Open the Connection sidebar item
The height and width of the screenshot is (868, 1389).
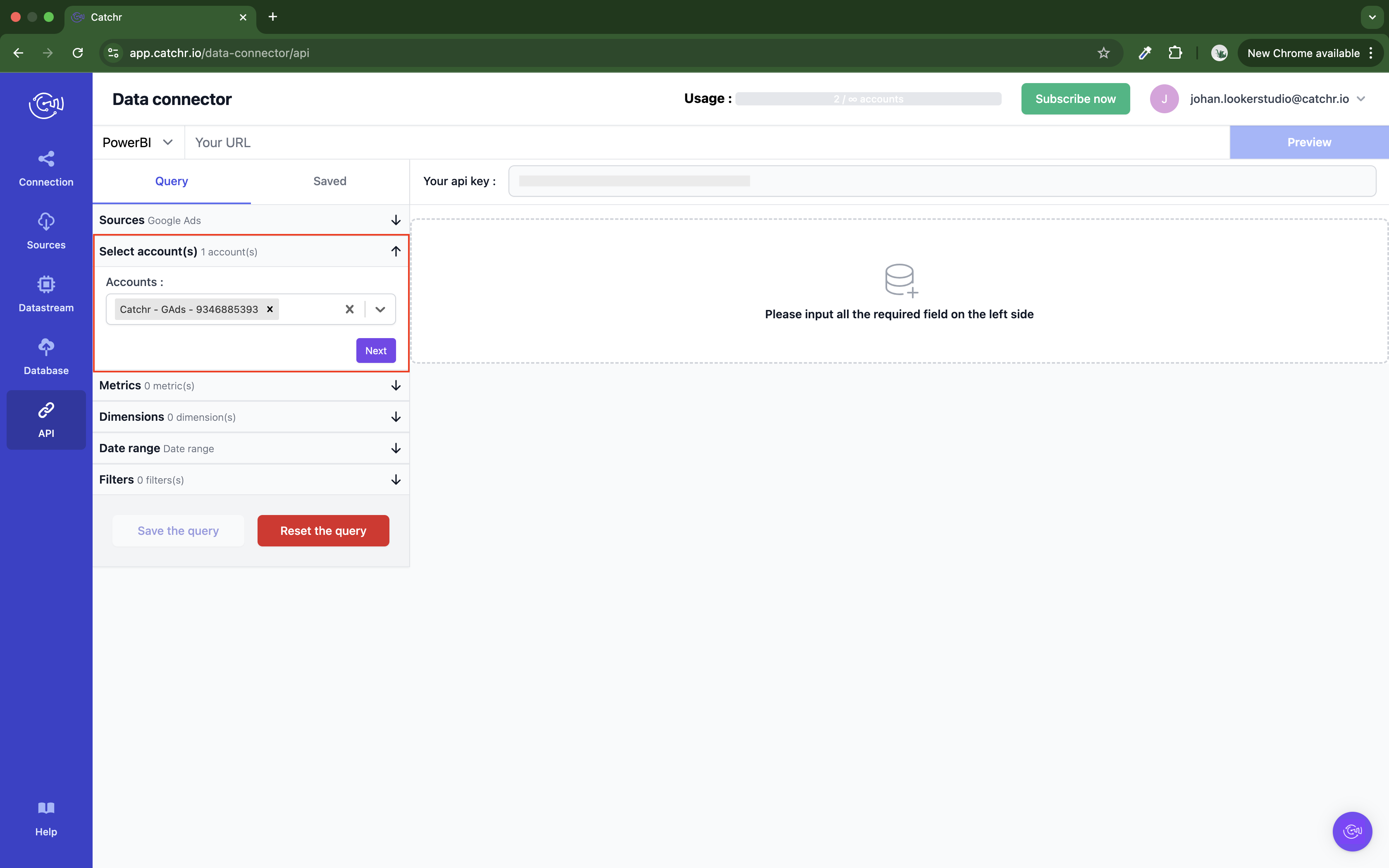(46, 169)
